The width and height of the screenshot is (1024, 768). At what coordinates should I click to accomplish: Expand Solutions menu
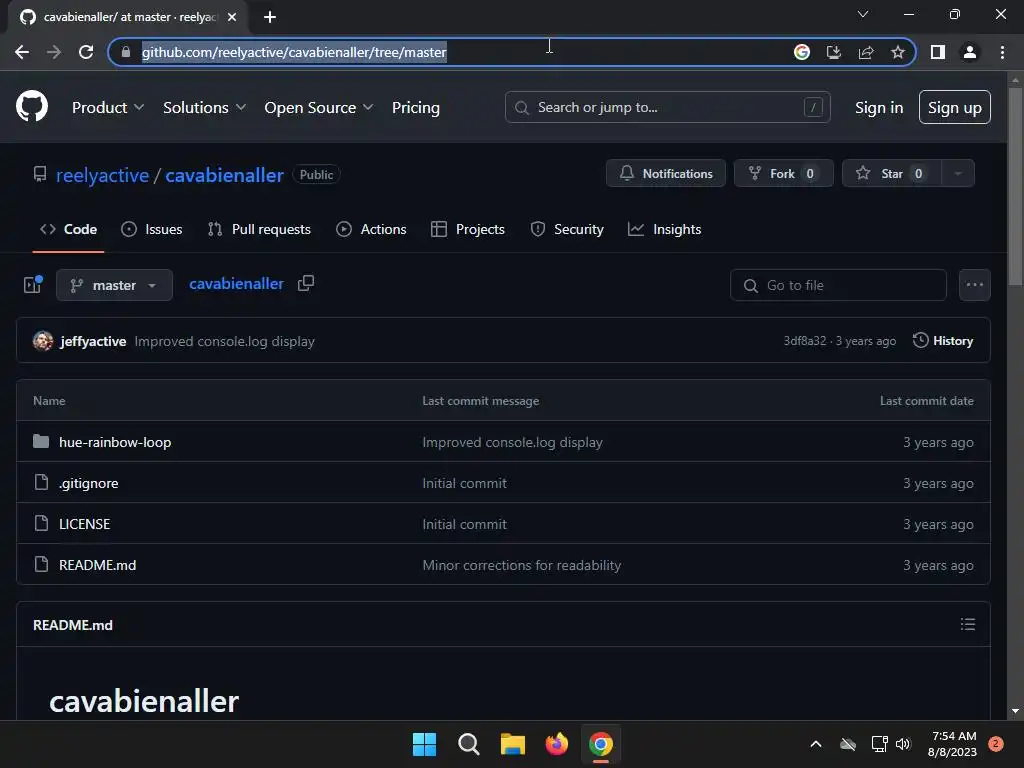point(204,107)
